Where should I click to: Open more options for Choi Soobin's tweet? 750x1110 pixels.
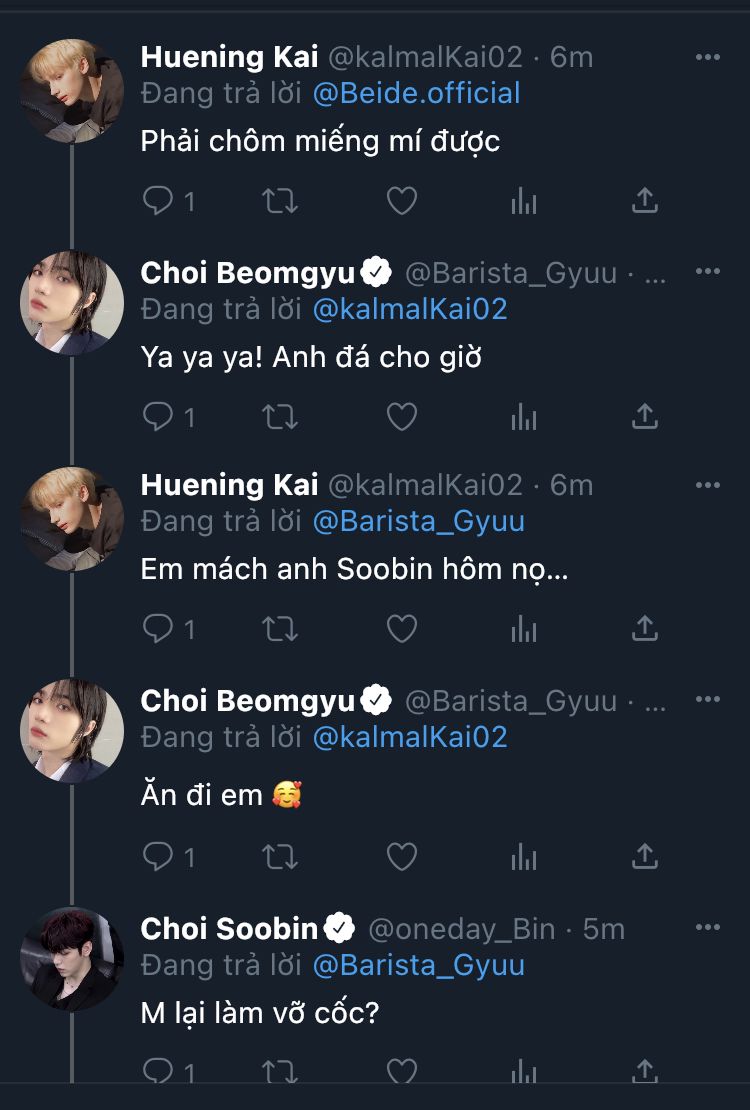pos(707,929)
